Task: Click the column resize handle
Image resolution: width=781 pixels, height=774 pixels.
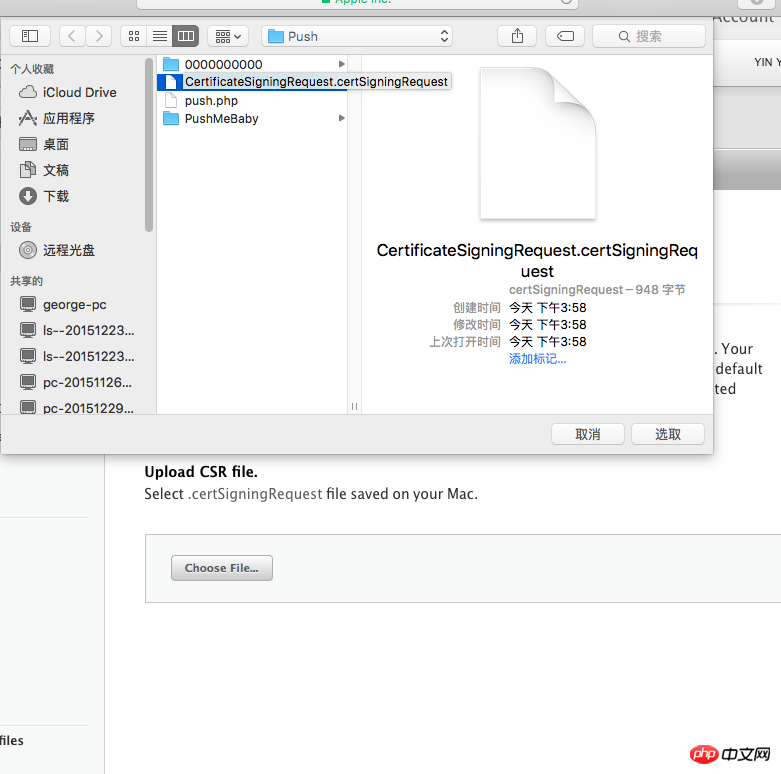Action: click(x=354, y=406)
